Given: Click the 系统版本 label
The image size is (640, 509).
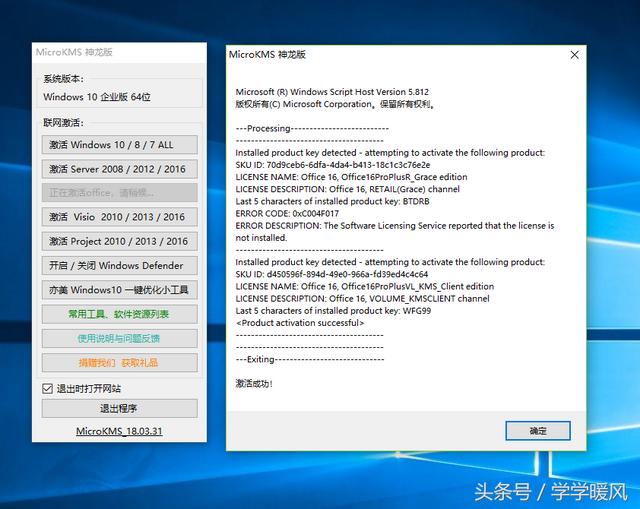Looking at the screenshot, I should coord(64,79).
